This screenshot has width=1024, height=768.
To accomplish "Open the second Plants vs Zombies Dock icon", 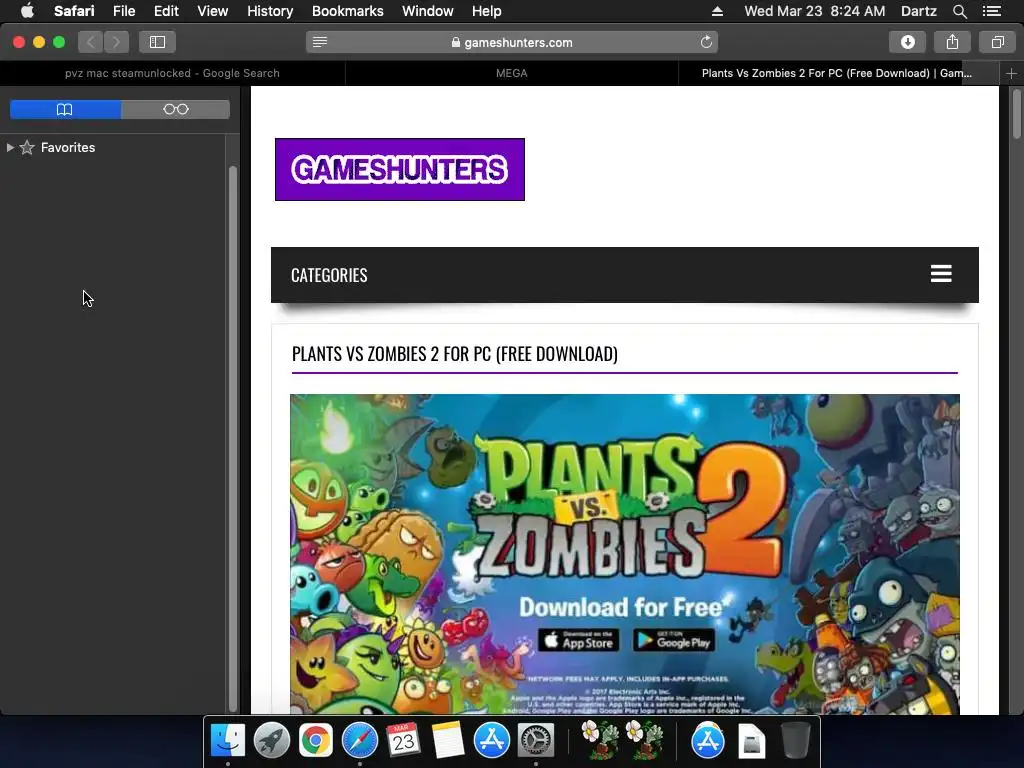I will point(643,741).
